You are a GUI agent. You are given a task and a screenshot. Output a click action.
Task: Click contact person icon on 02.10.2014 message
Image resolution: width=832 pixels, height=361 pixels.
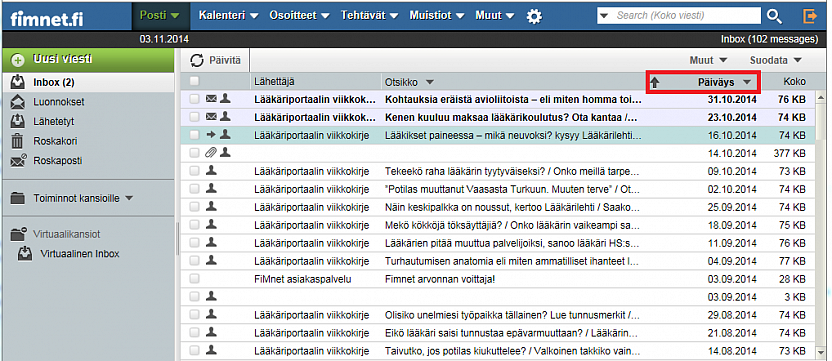211,189
